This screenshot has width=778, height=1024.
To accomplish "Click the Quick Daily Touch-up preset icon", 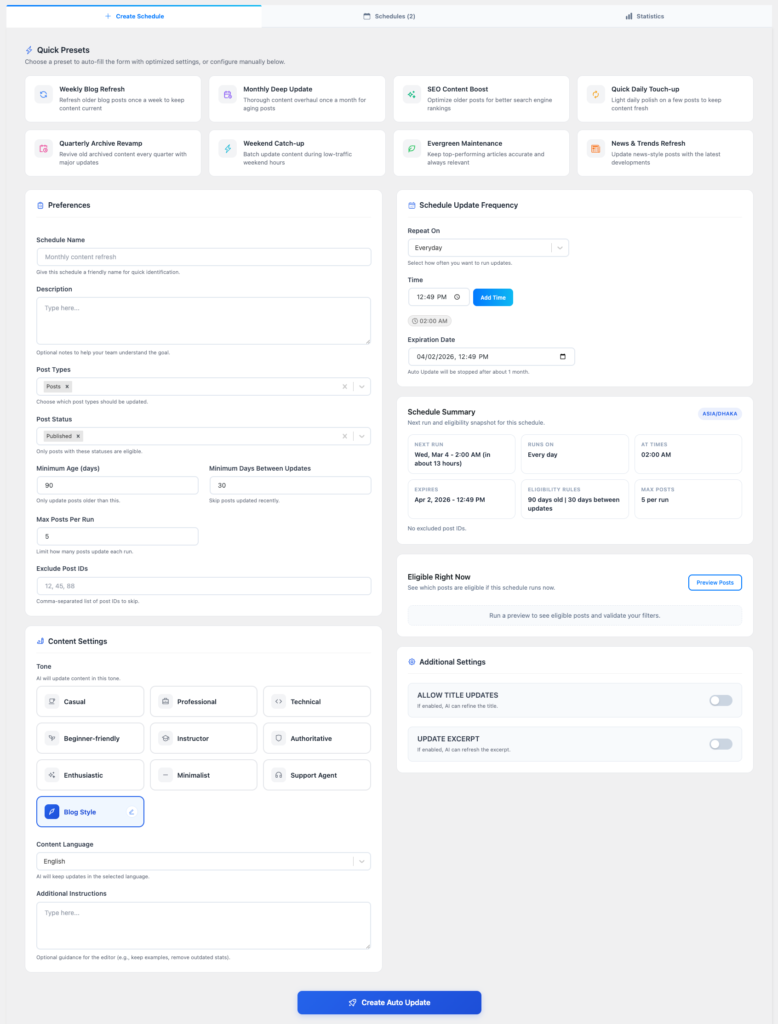I will coord(595,94).
